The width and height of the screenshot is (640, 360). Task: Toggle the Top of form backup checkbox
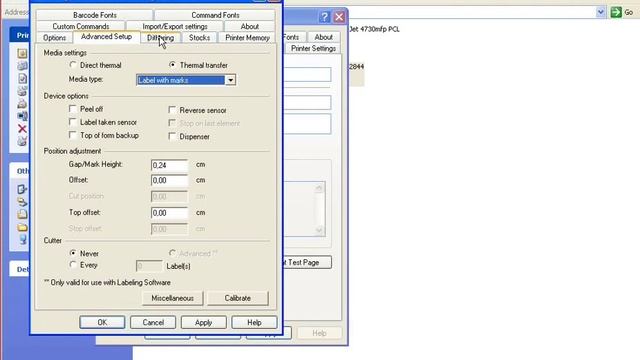coord(73,135)
